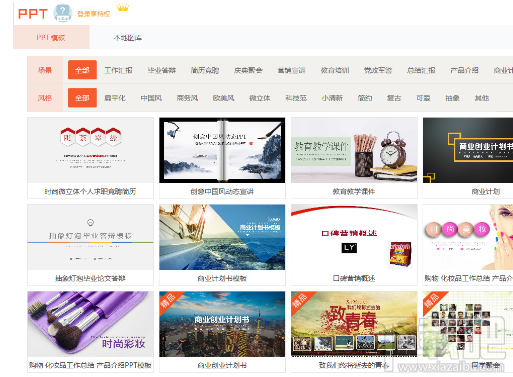Viewport: 513px width, 377px height.
Task: Choose the 党政军警 scene category
Action: click(x=378, y=70)
